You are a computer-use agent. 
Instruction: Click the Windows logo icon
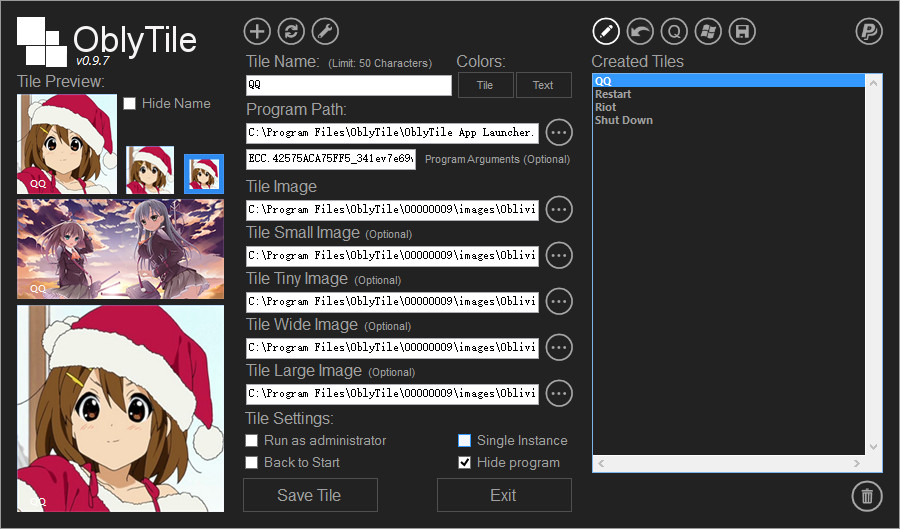pos(708,31)
